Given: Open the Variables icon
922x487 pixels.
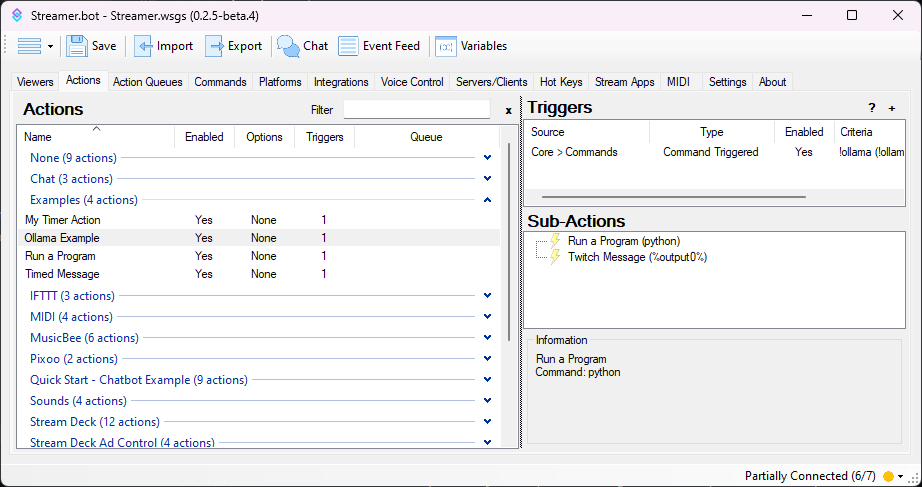Looking at the screenshot, I should pos(446,46).
